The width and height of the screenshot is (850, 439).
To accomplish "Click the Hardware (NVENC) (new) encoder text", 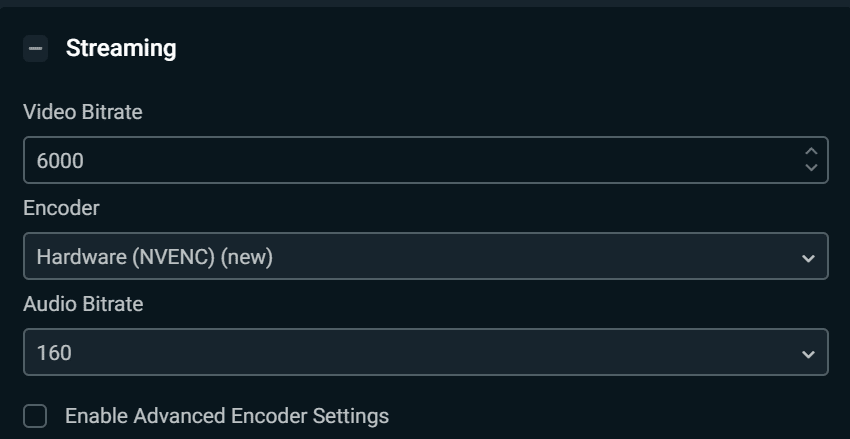I will [x=155, y=257].
